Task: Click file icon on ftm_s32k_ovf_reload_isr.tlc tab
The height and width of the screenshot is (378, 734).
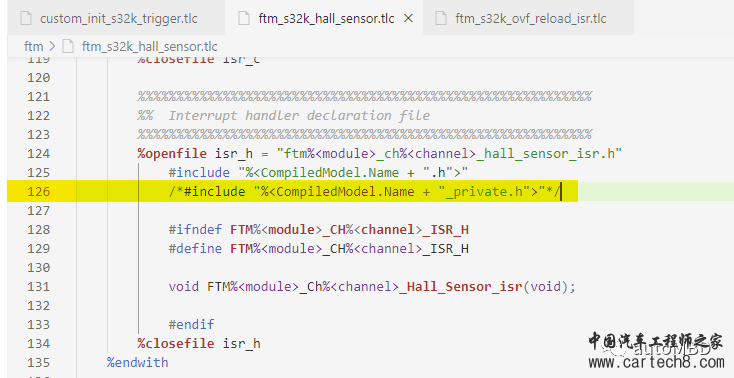Action: [440, 18]
